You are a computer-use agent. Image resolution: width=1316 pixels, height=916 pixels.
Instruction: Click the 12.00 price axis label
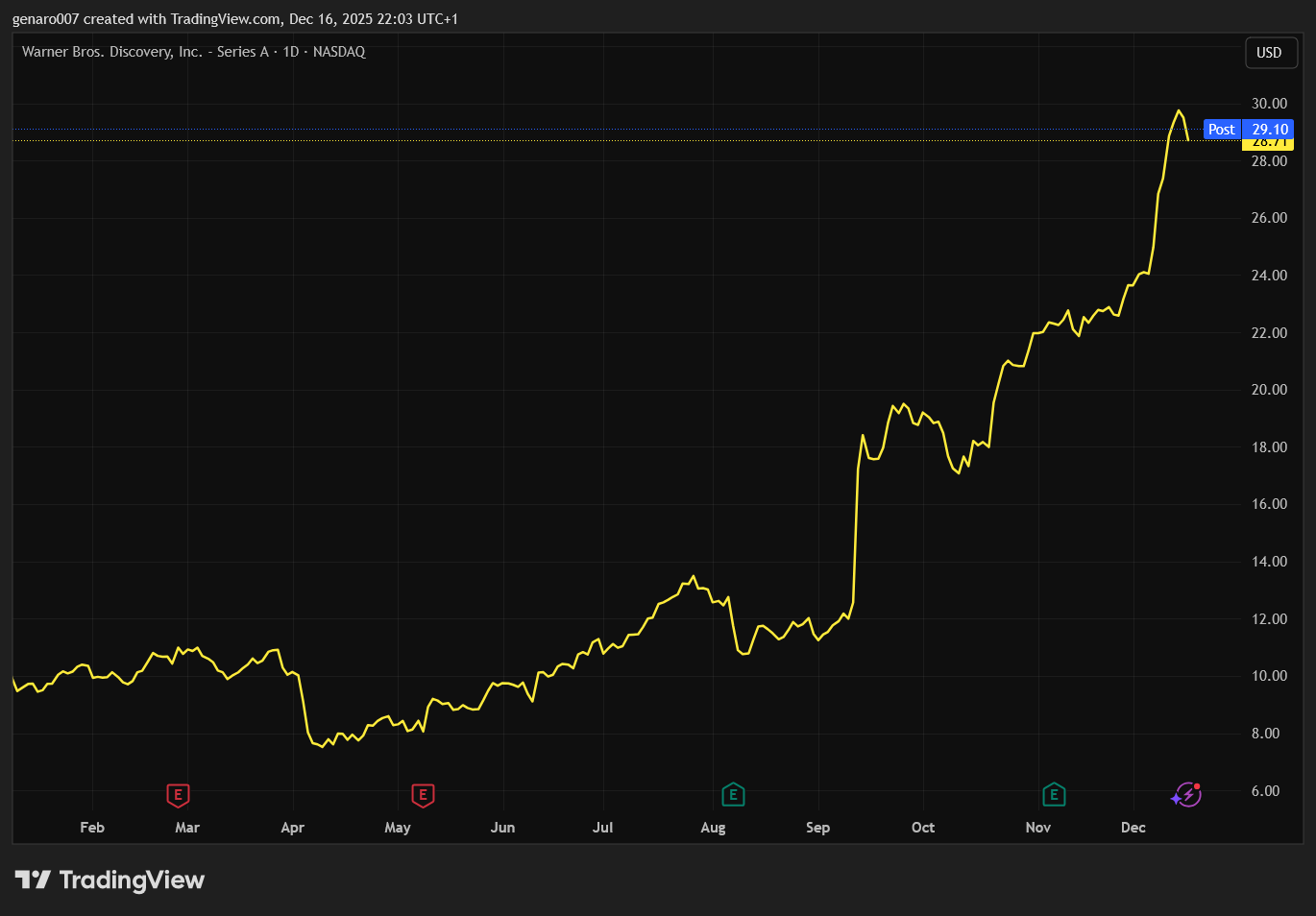pos(1269,619)
